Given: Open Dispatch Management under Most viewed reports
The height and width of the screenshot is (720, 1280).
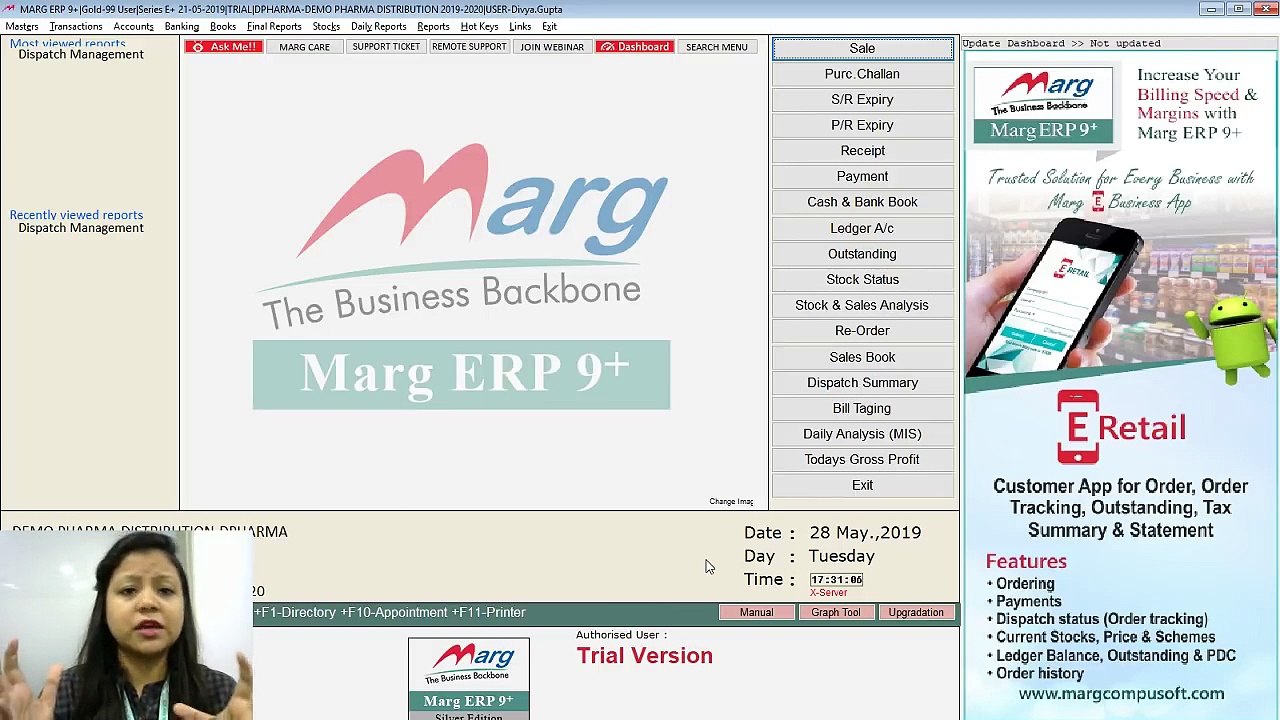Looking at the screenshot, I should (x=81, y=54).
